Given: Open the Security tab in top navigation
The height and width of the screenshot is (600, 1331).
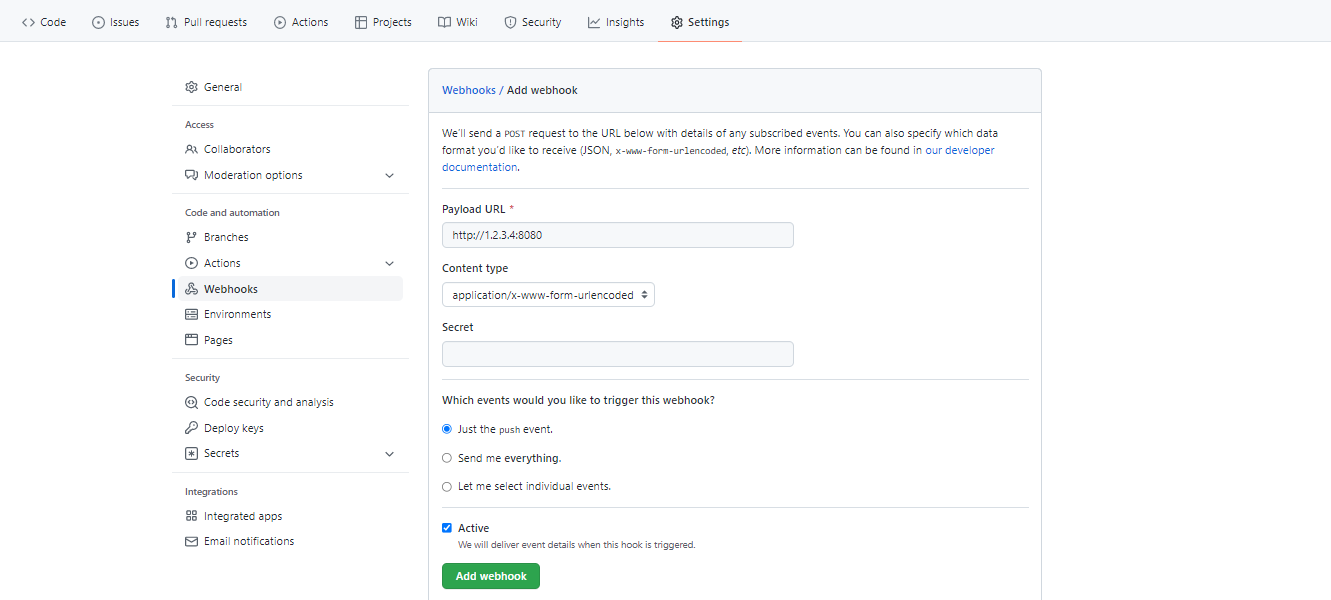Looking at the screenshot, I should [x=532, y=22].
